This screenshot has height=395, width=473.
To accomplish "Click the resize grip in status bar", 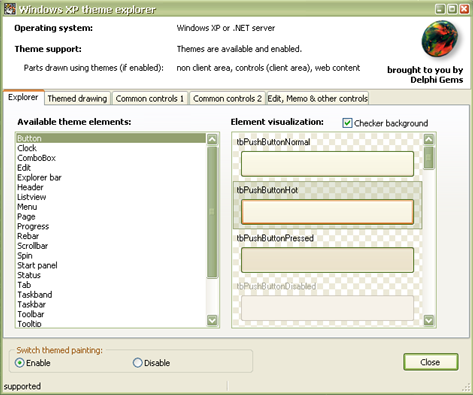I will (x=466, y=387).
